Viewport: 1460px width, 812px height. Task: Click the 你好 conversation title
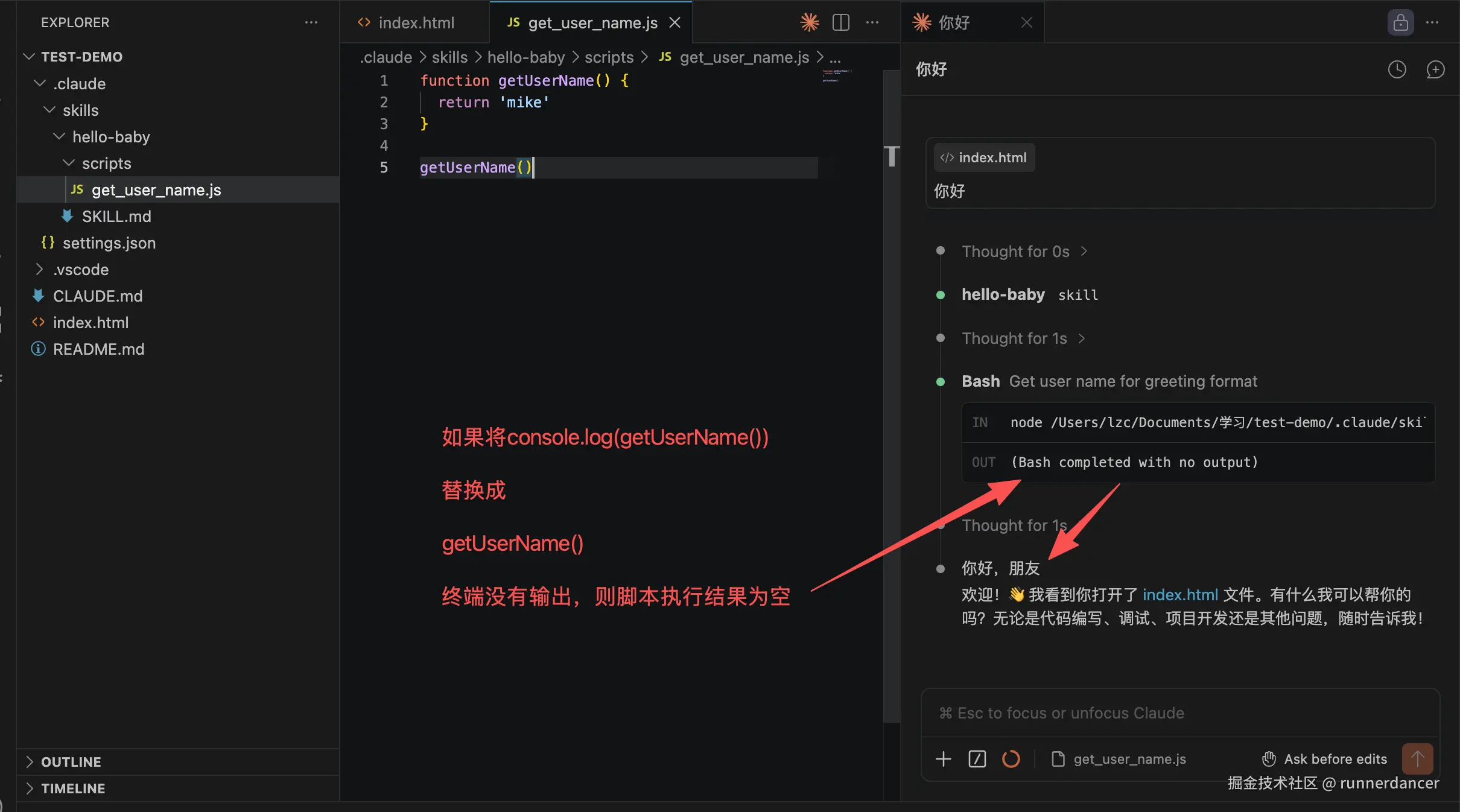click(x=932, y=69)
